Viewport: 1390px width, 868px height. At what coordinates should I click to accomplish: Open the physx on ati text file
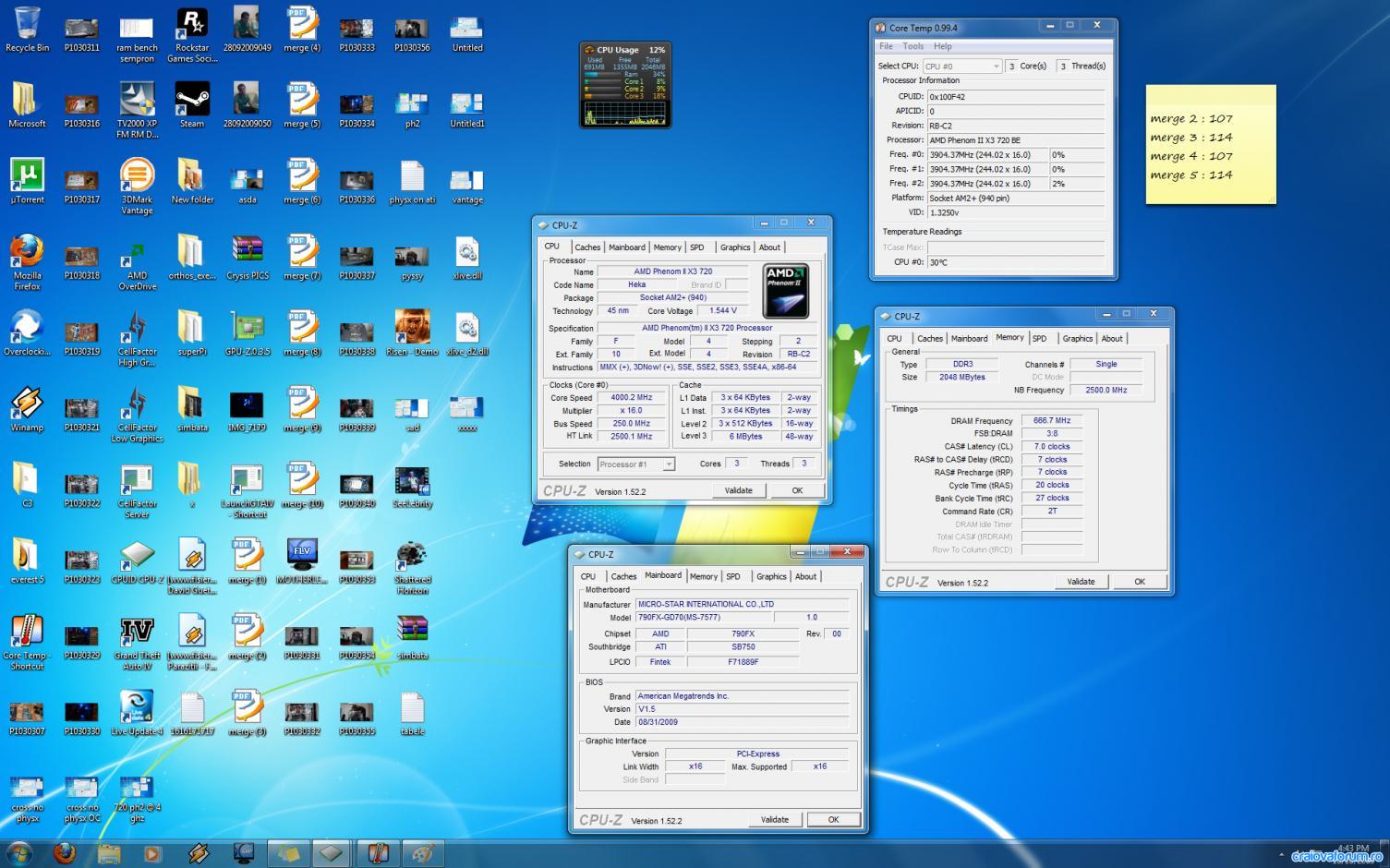pyautogui.click(x=412, y=181)
